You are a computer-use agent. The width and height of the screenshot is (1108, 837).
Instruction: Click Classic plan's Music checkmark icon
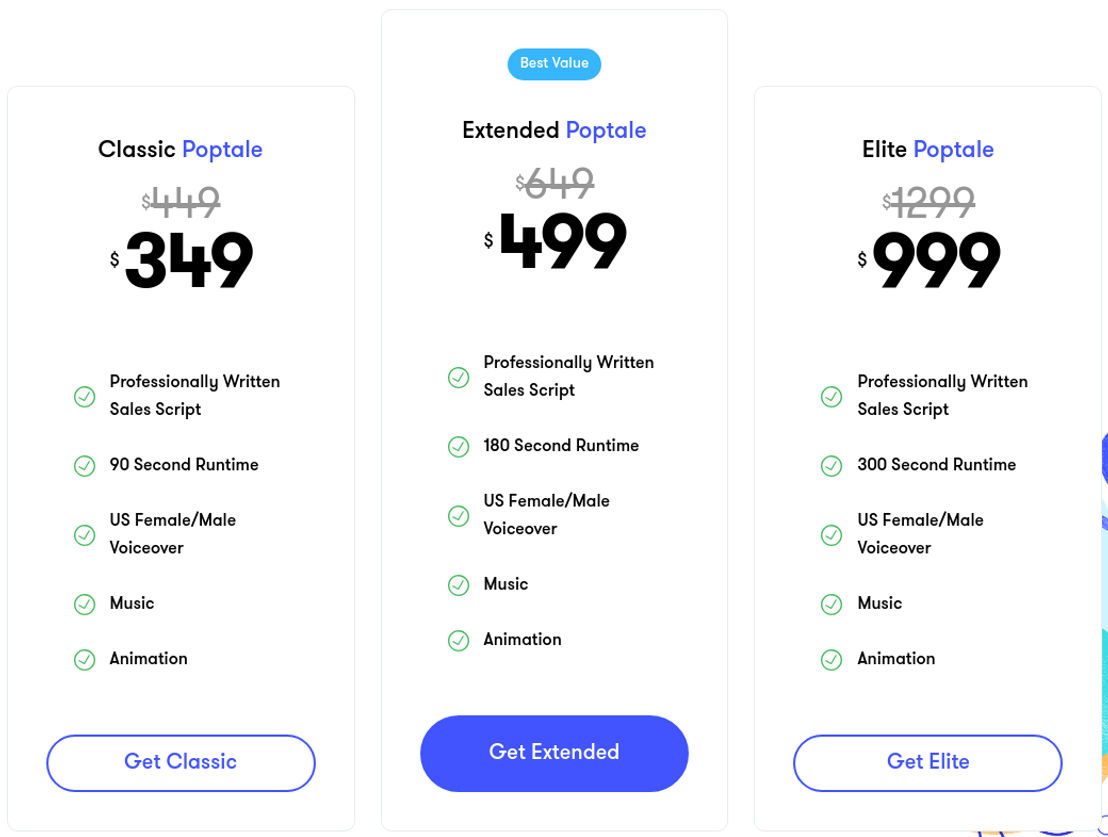[85, 604]
